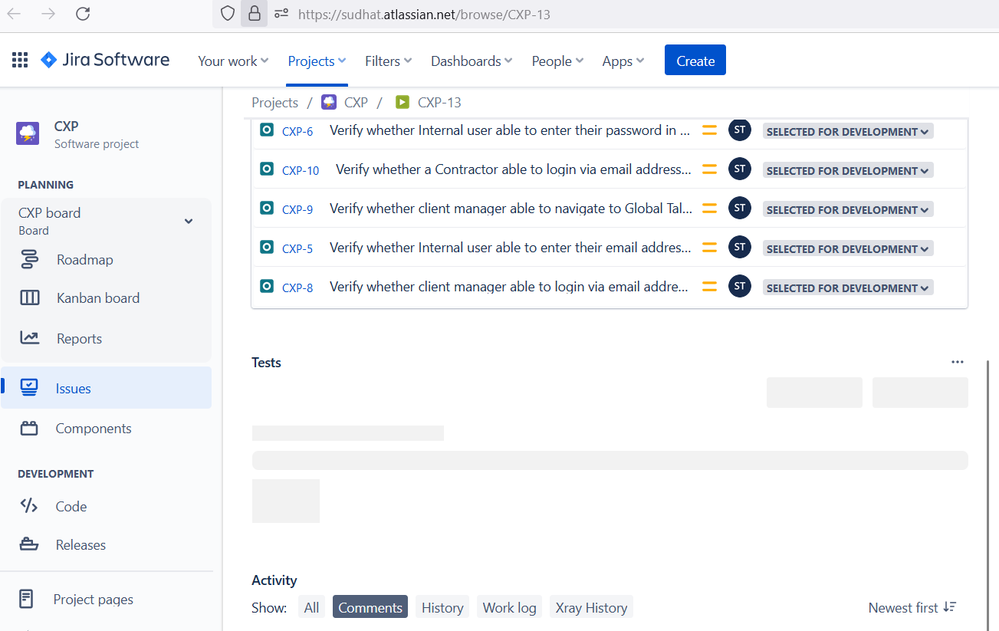Viewport: 999px width, 631px height.
Task: Open linked issue CXP-5
Action: [x=298, y=249]
